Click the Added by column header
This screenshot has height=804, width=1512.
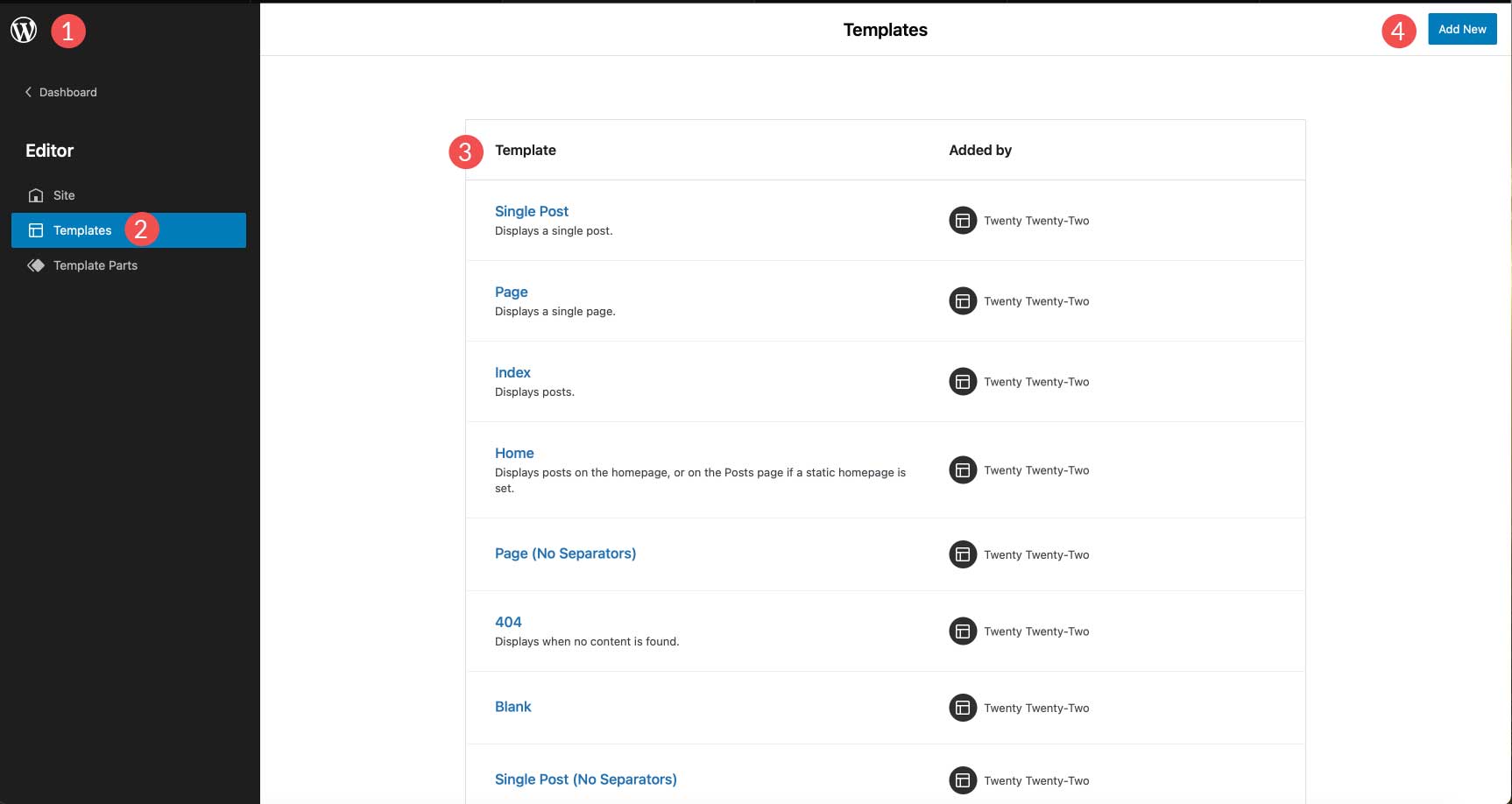click(x=979, y=150)
